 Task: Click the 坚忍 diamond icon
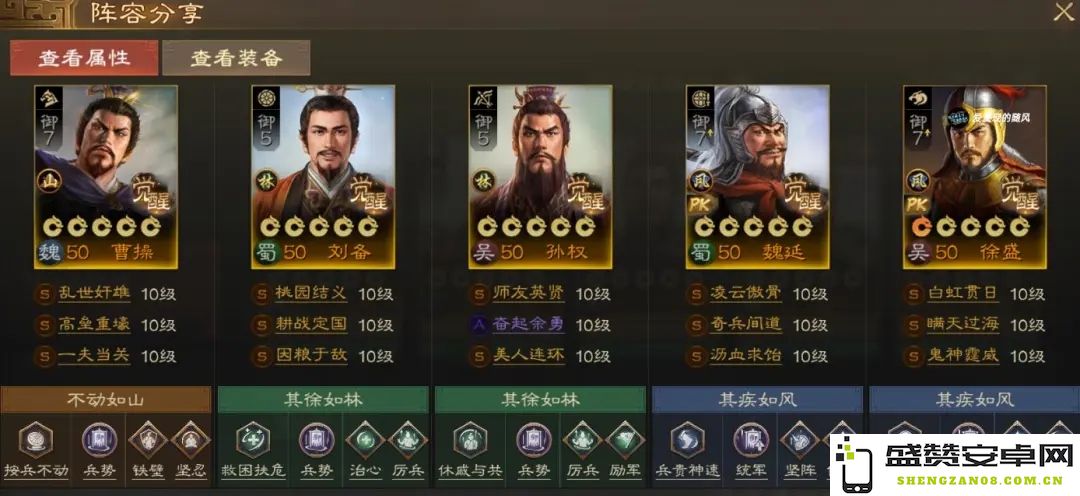(191, 440)
